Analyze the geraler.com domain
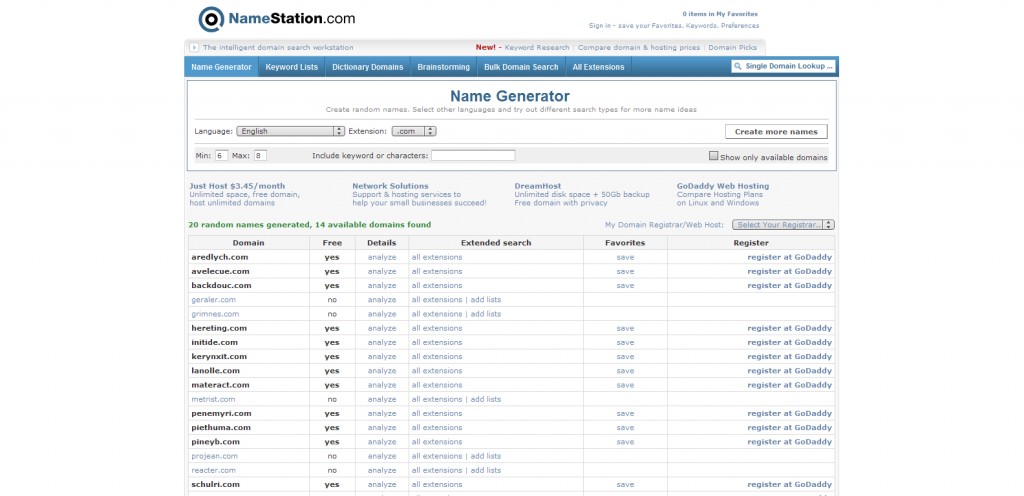Image resolution: width=1024 pixels, height=496 pixels. tap(382, 300)
